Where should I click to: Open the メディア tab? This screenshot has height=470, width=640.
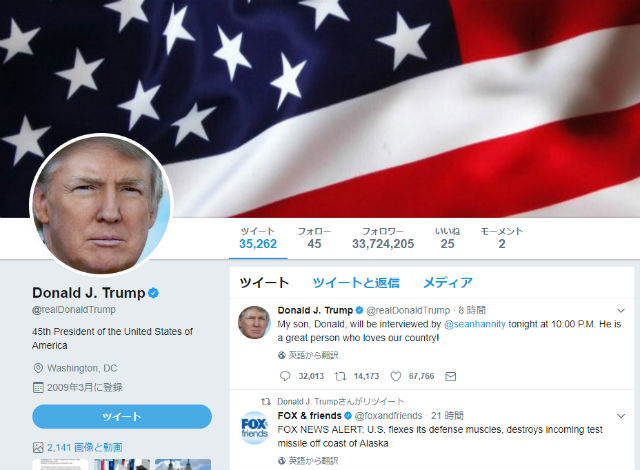click(x=448, y=283)
